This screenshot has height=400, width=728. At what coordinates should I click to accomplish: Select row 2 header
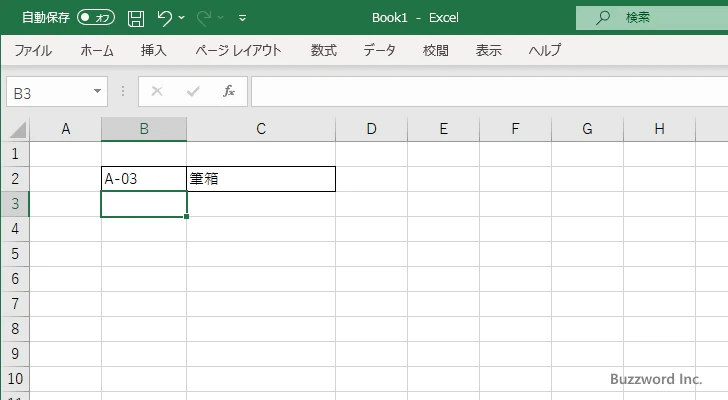(x=15, y=179)
